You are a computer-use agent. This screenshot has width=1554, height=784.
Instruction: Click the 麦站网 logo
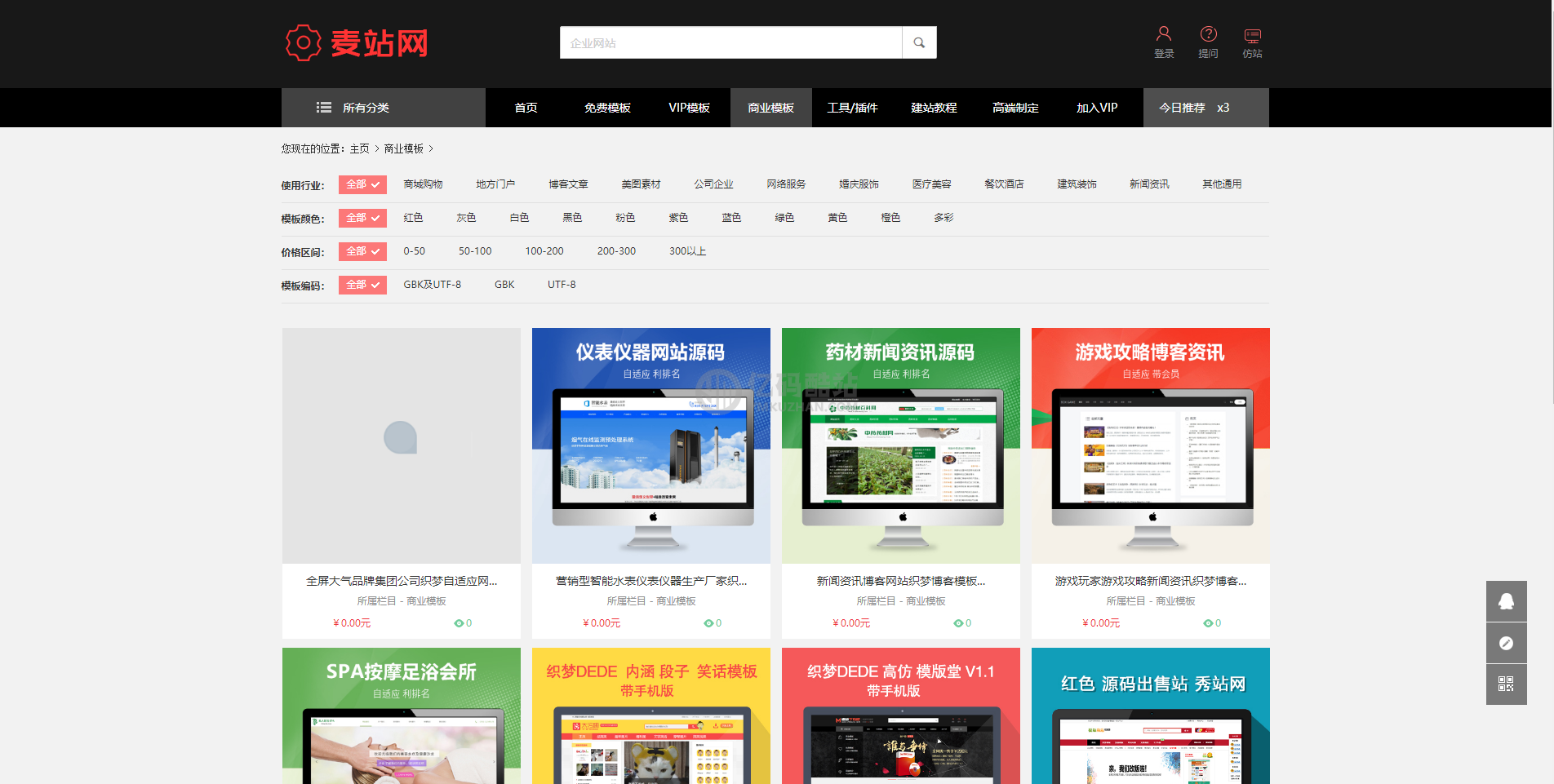coord(357,42)
